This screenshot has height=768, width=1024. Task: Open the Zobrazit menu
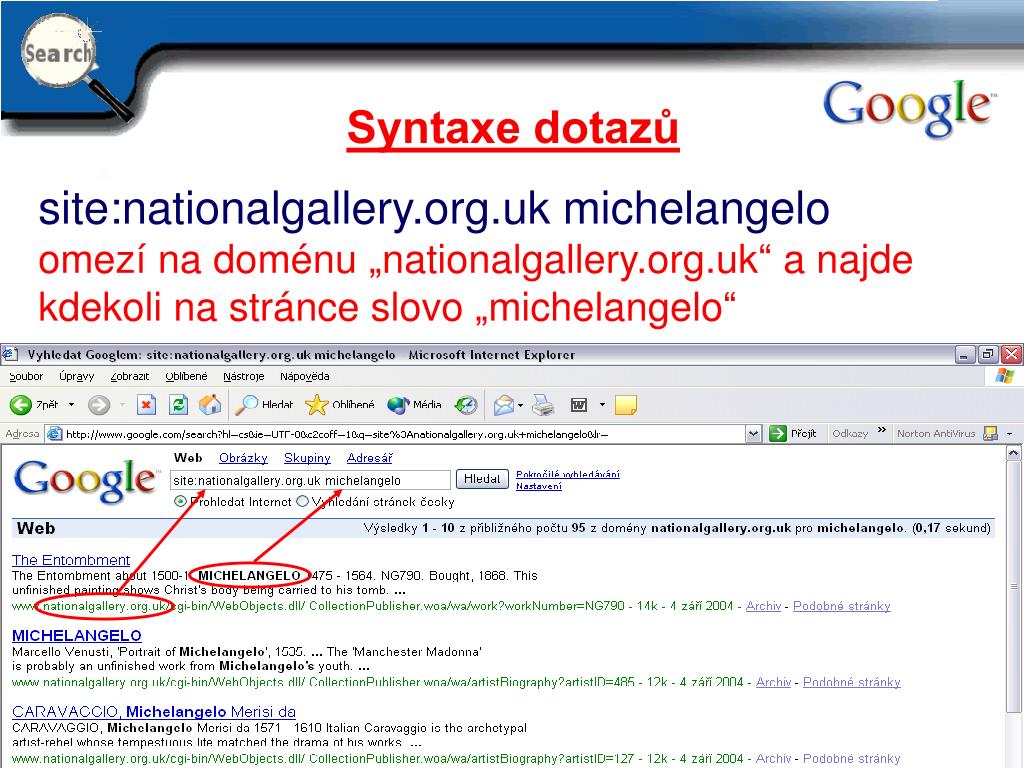(x=130, y=376)
